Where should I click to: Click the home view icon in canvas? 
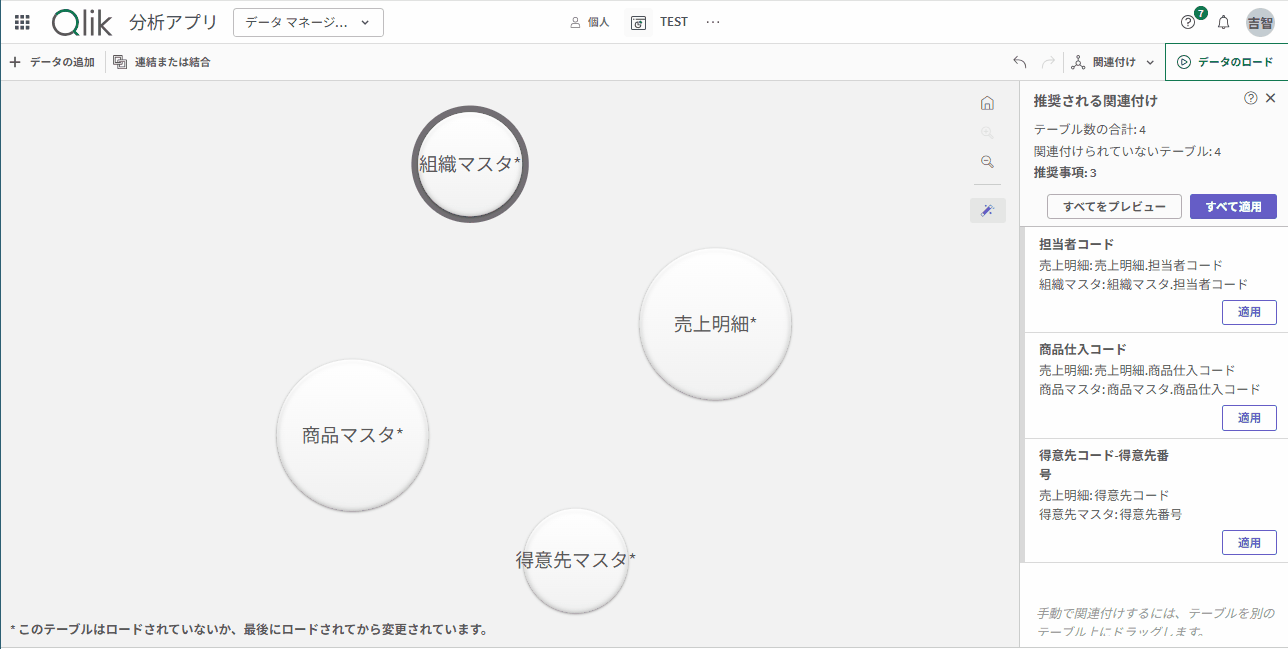pyautogui.click(x=987, y=103)
